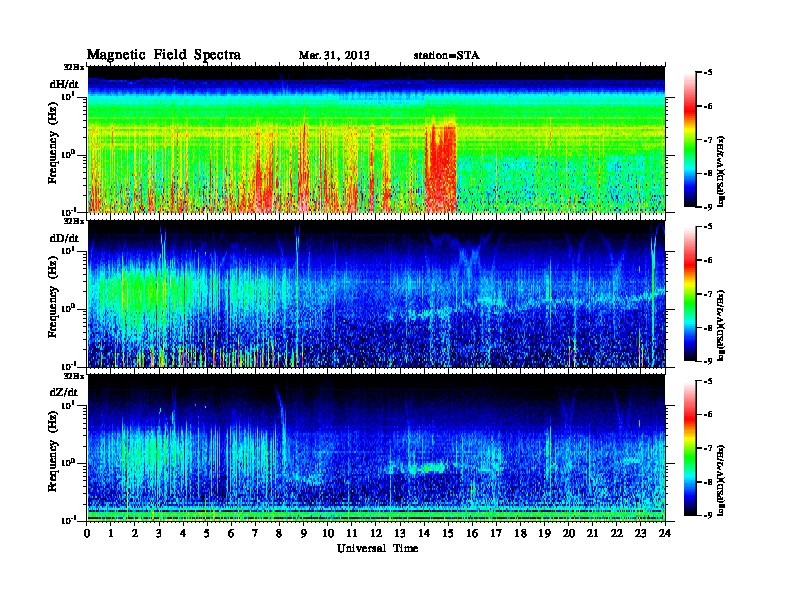Click the "Universal Time" axis title

tap(377, 548)
